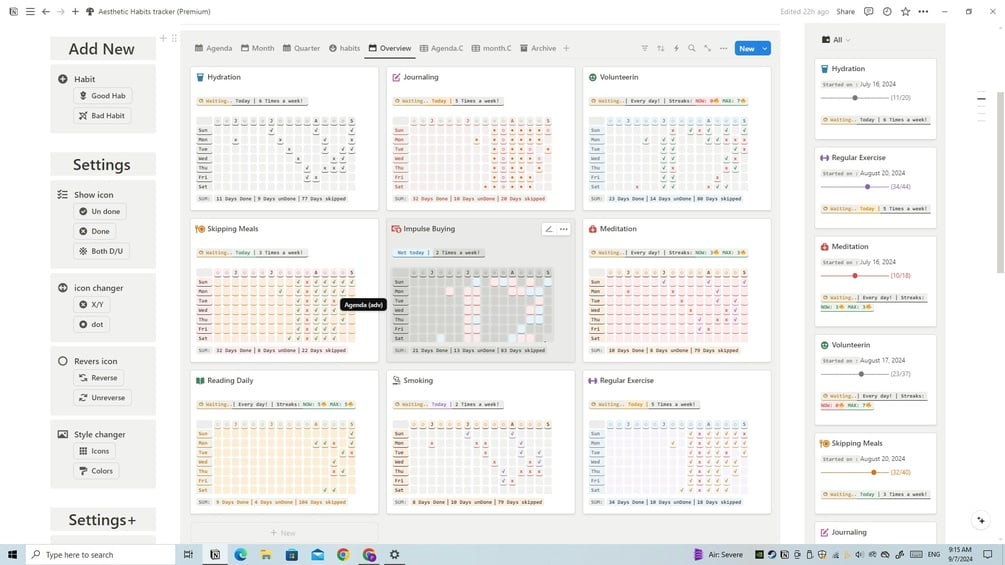1005x565 pixels.
Task: Add a new card below Reading Daily
Action: click(283, 533)
